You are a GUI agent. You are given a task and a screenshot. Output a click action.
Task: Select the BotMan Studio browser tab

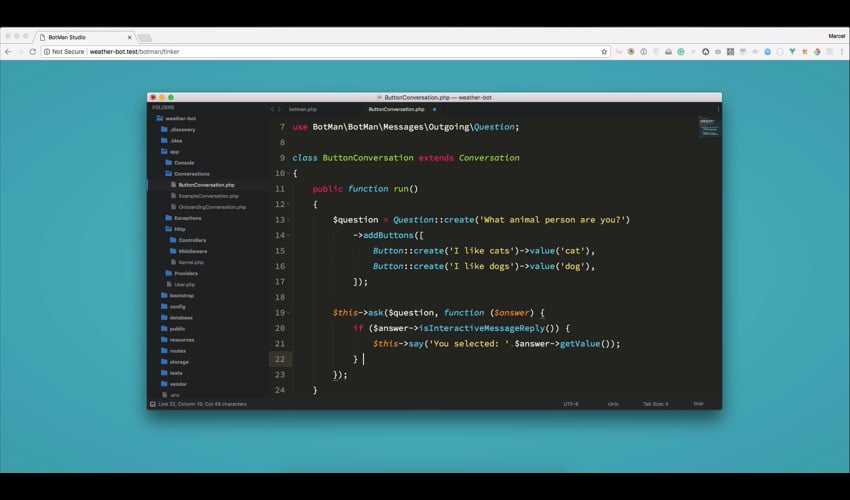coord(84,37)
